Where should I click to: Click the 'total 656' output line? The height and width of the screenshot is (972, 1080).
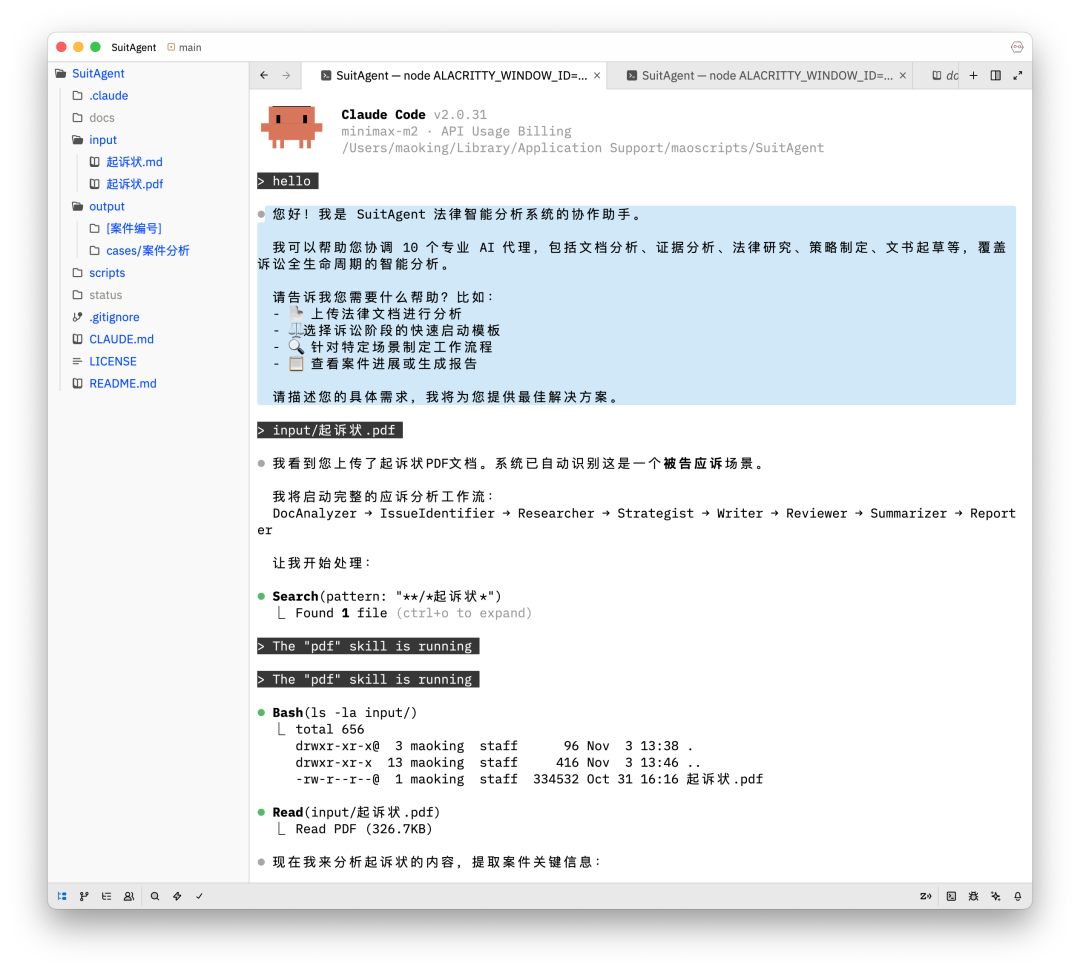click(x=330, y=730)
